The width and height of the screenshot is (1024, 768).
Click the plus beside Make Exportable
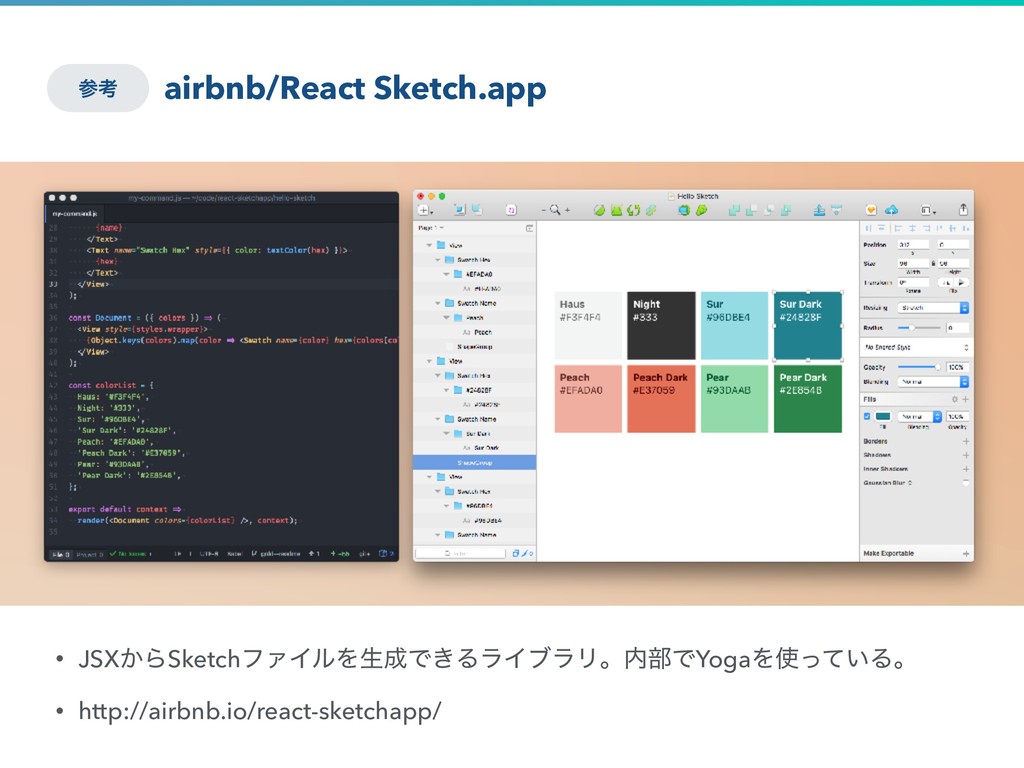point(966,554)
